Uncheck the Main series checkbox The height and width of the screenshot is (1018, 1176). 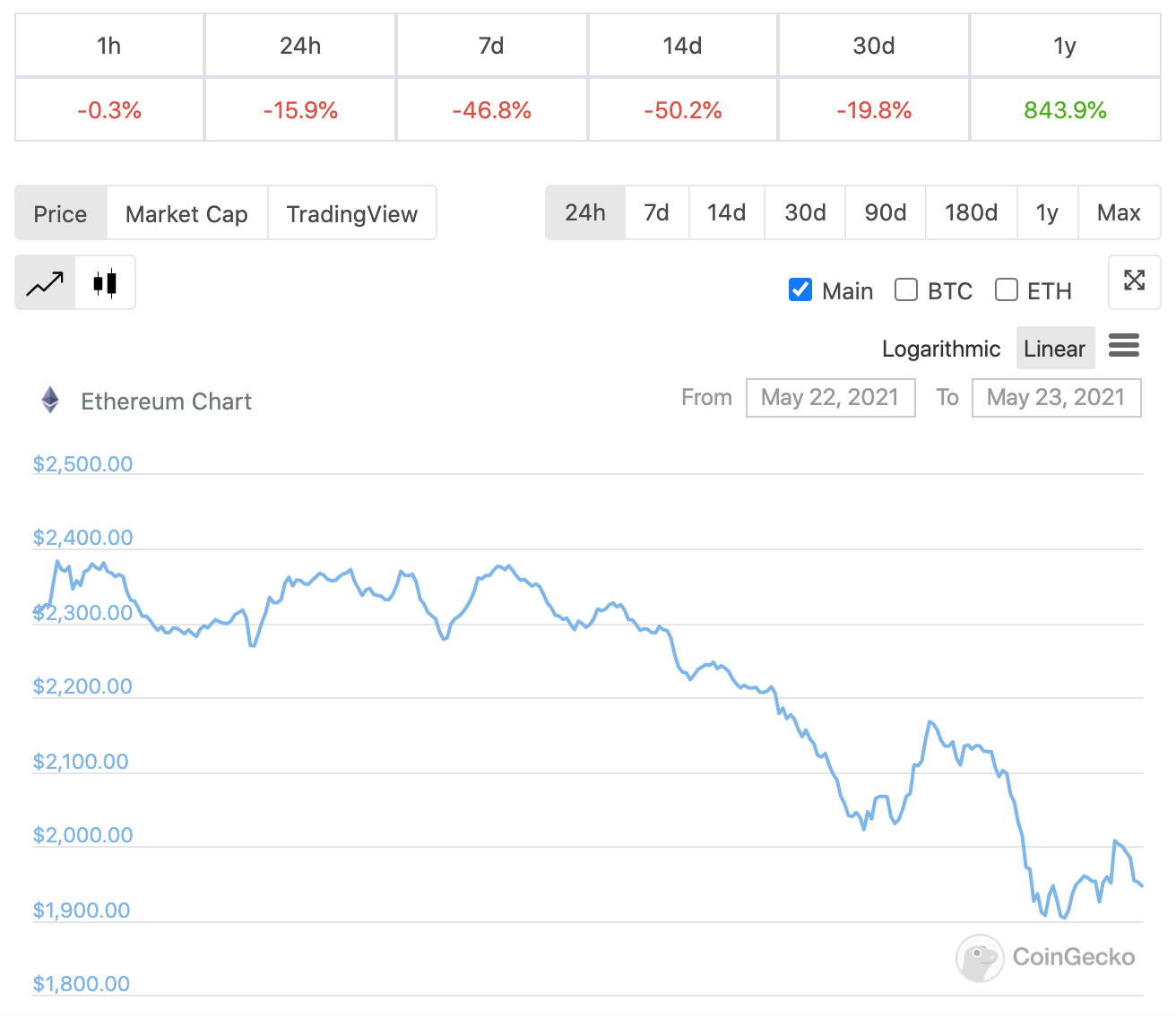pyautogui.click(x=800, y=289)
